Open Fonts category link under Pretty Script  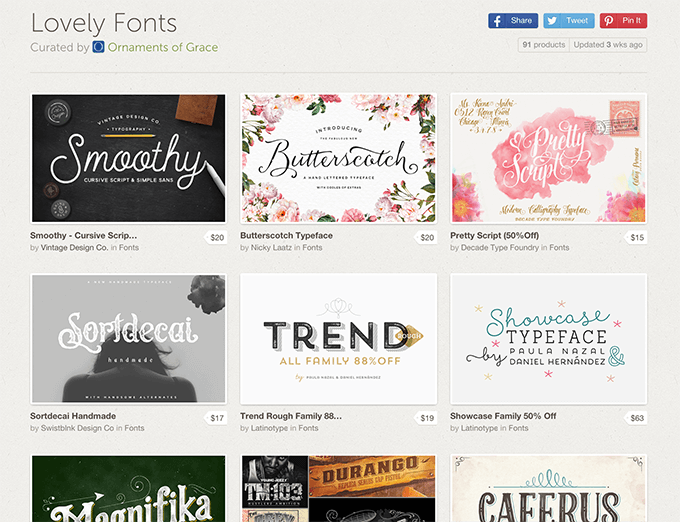tap(559, 248)
